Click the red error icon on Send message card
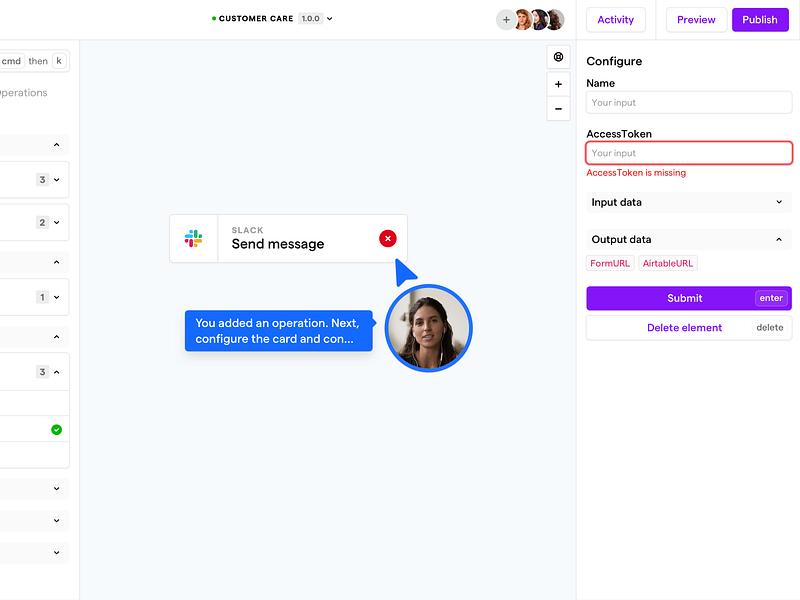 click(x=388, y=238)
